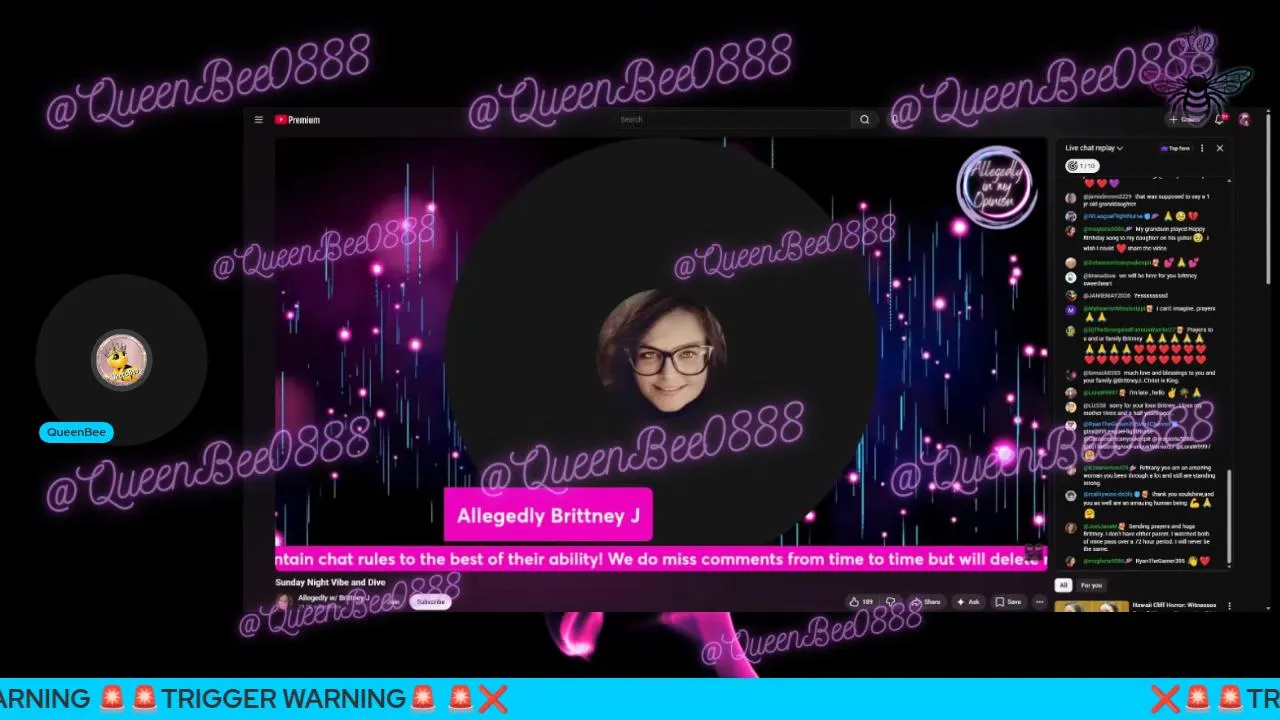Click the Top fans badge
1280x720 pixels.
click(1175, 148)
